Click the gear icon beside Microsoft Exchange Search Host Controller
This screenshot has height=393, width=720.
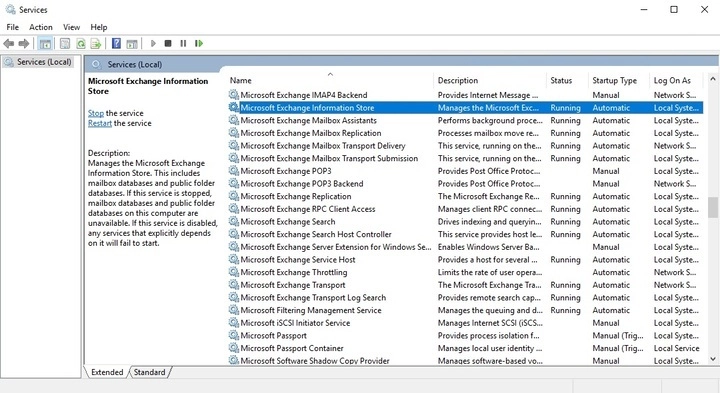pos(234,234)
